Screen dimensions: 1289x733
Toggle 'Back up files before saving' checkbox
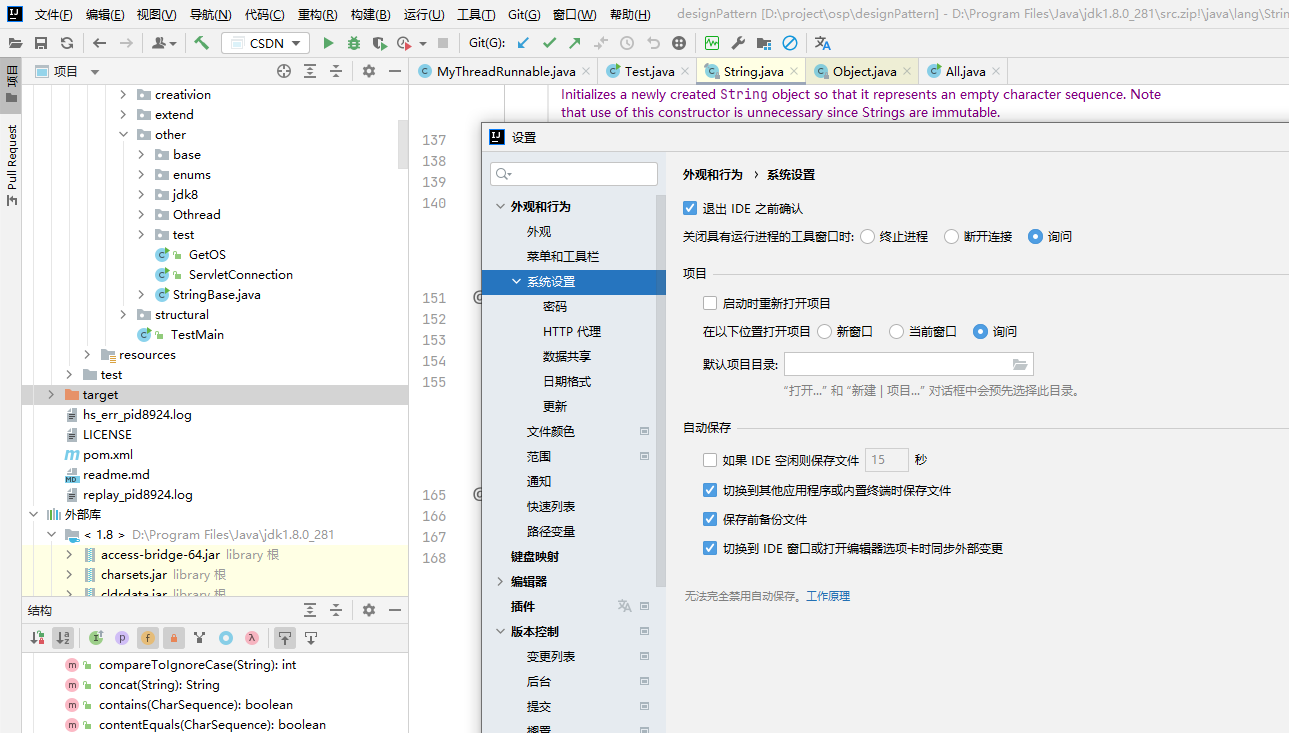[710, 519]
